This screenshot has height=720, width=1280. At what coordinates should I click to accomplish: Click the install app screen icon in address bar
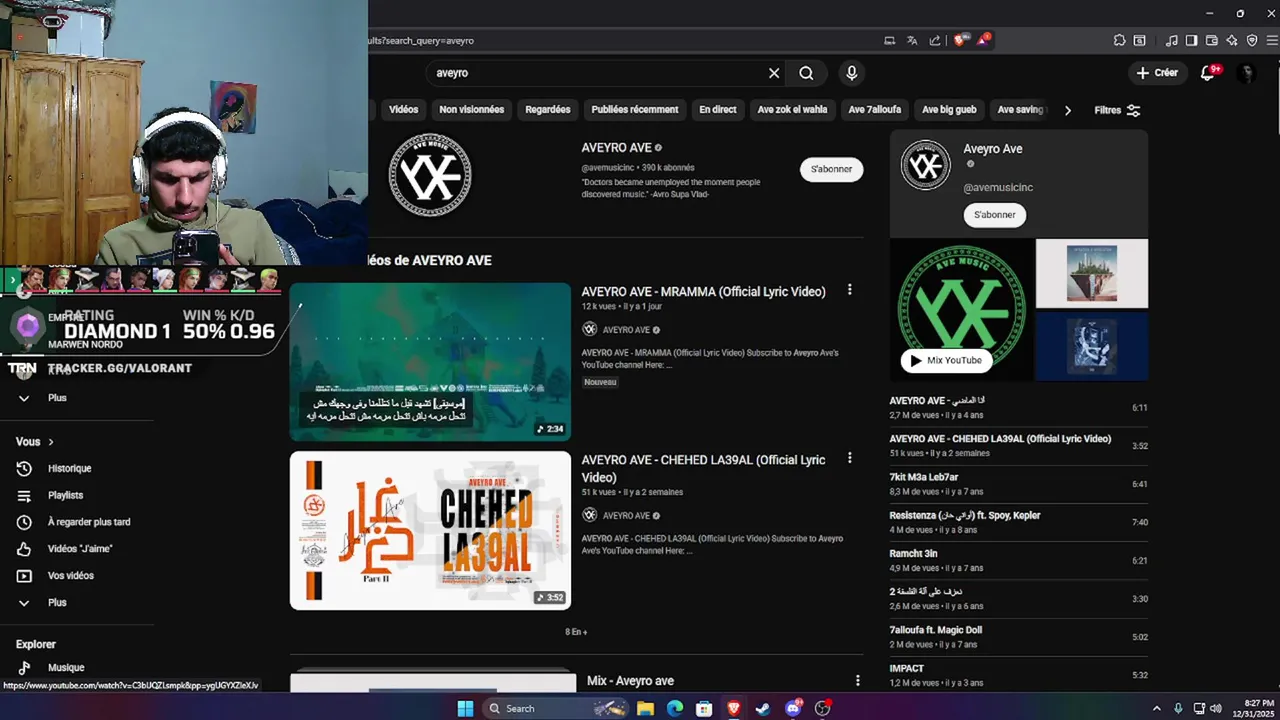tap(889, 41)
